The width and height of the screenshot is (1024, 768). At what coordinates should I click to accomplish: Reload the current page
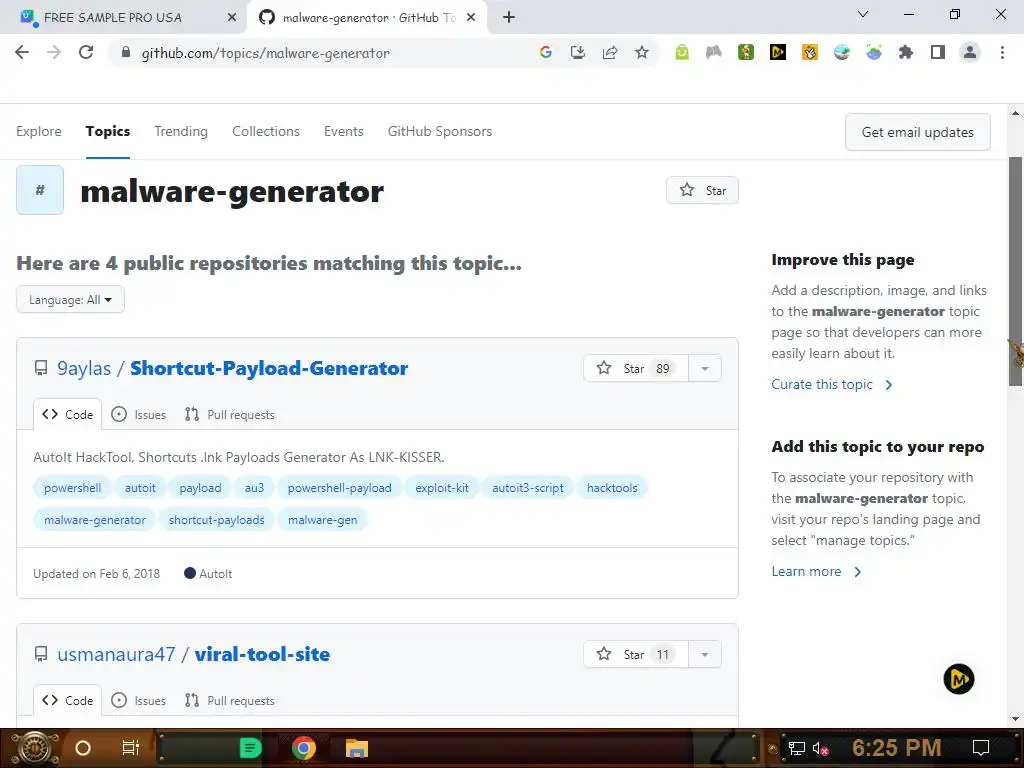click(x=86, y=52)
